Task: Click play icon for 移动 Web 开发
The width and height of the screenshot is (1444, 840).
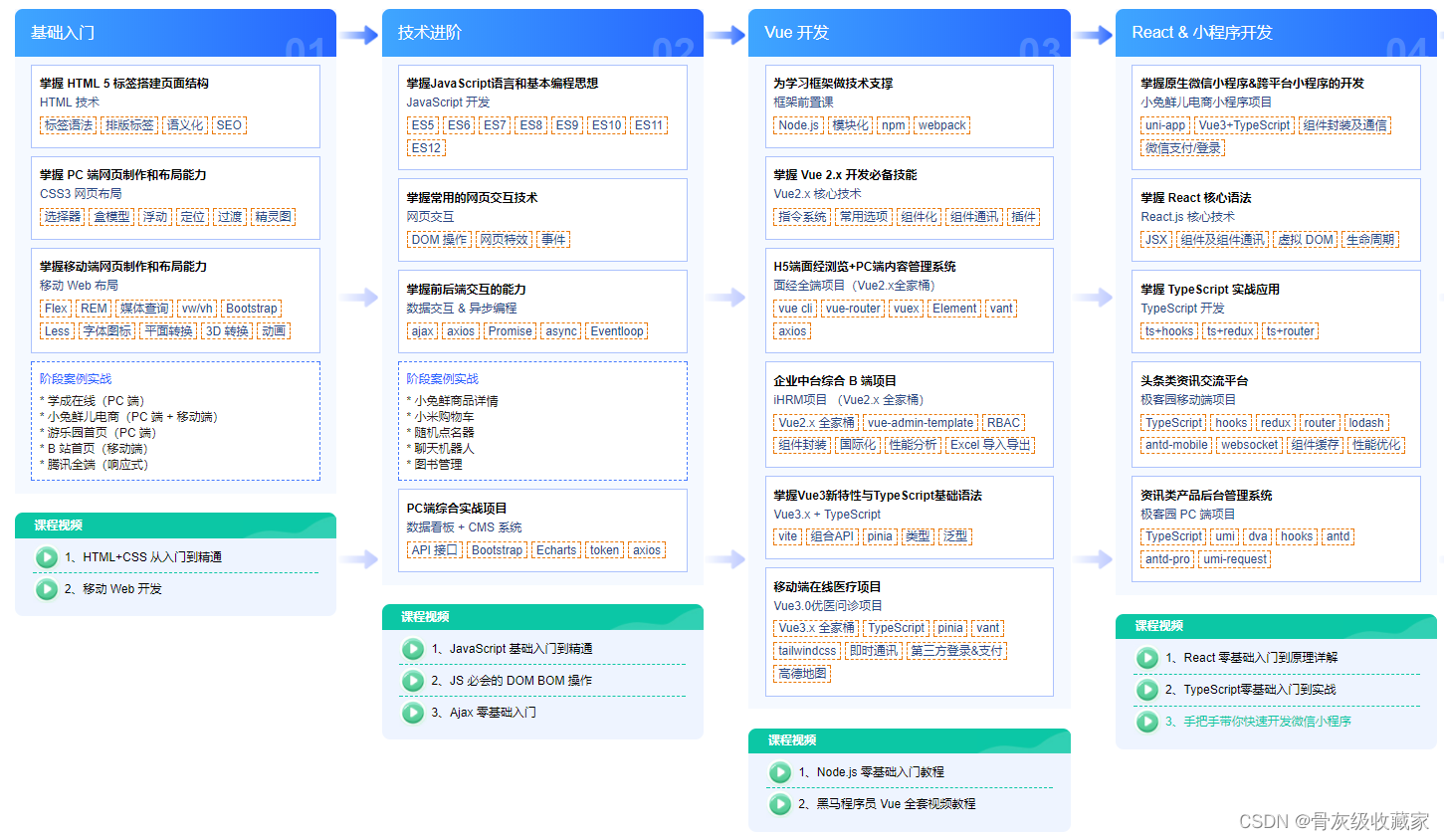Action: coord(47,589)
